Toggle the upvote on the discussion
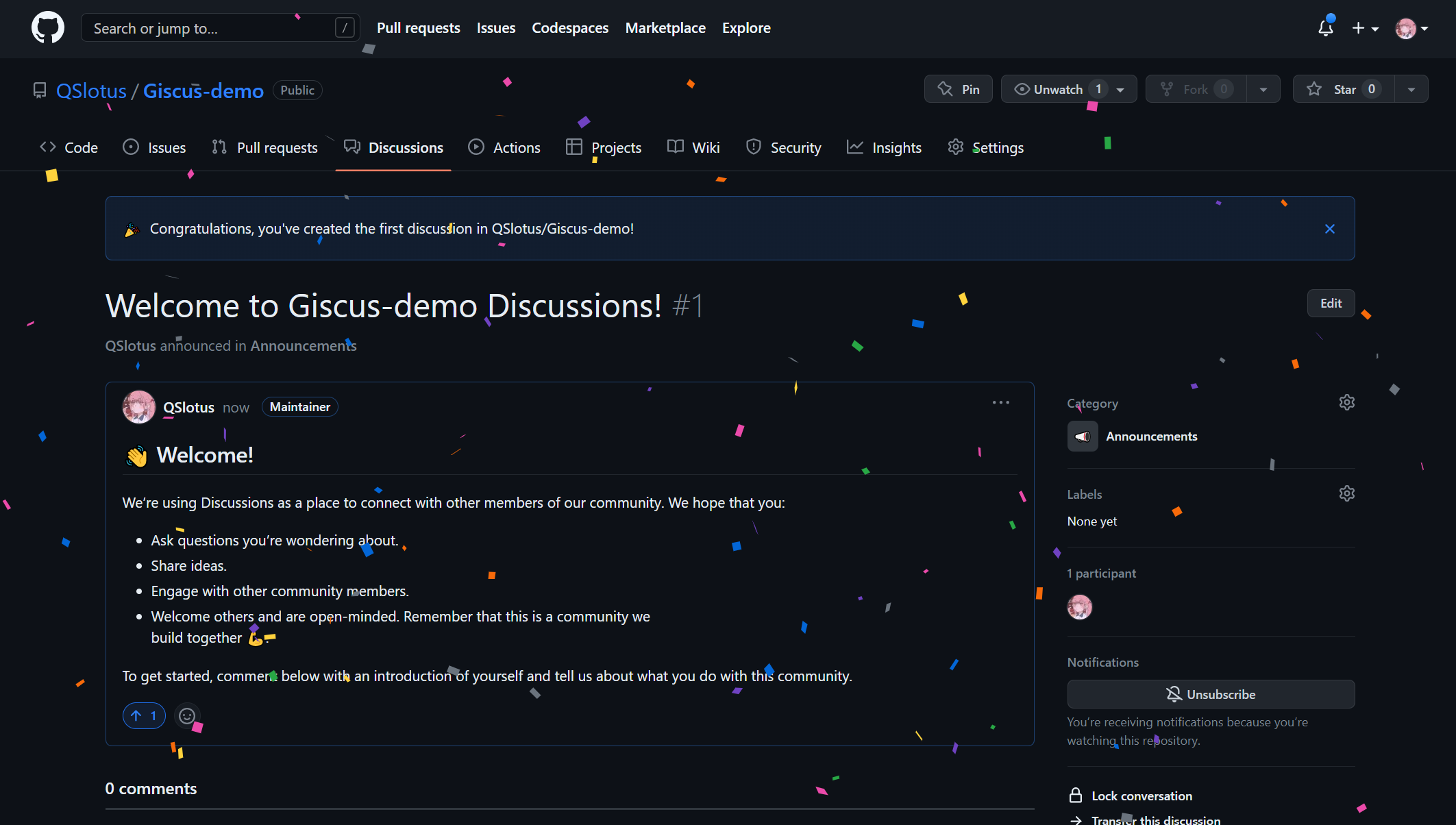This screenshot has width=1456, height=825. point(144,716)
